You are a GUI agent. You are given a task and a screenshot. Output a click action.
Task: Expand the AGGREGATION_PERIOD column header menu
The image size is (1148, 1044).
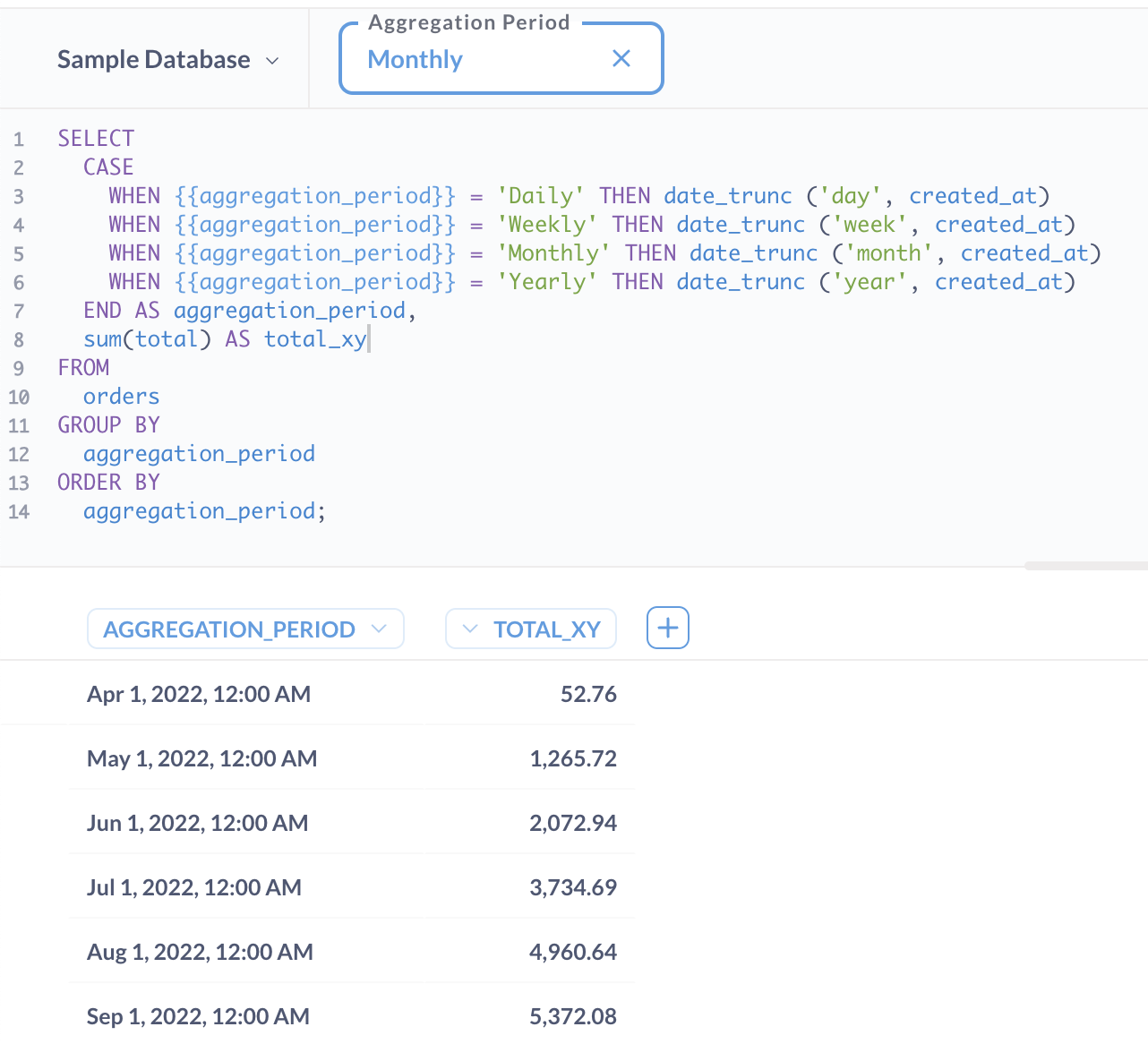(244, 629)
